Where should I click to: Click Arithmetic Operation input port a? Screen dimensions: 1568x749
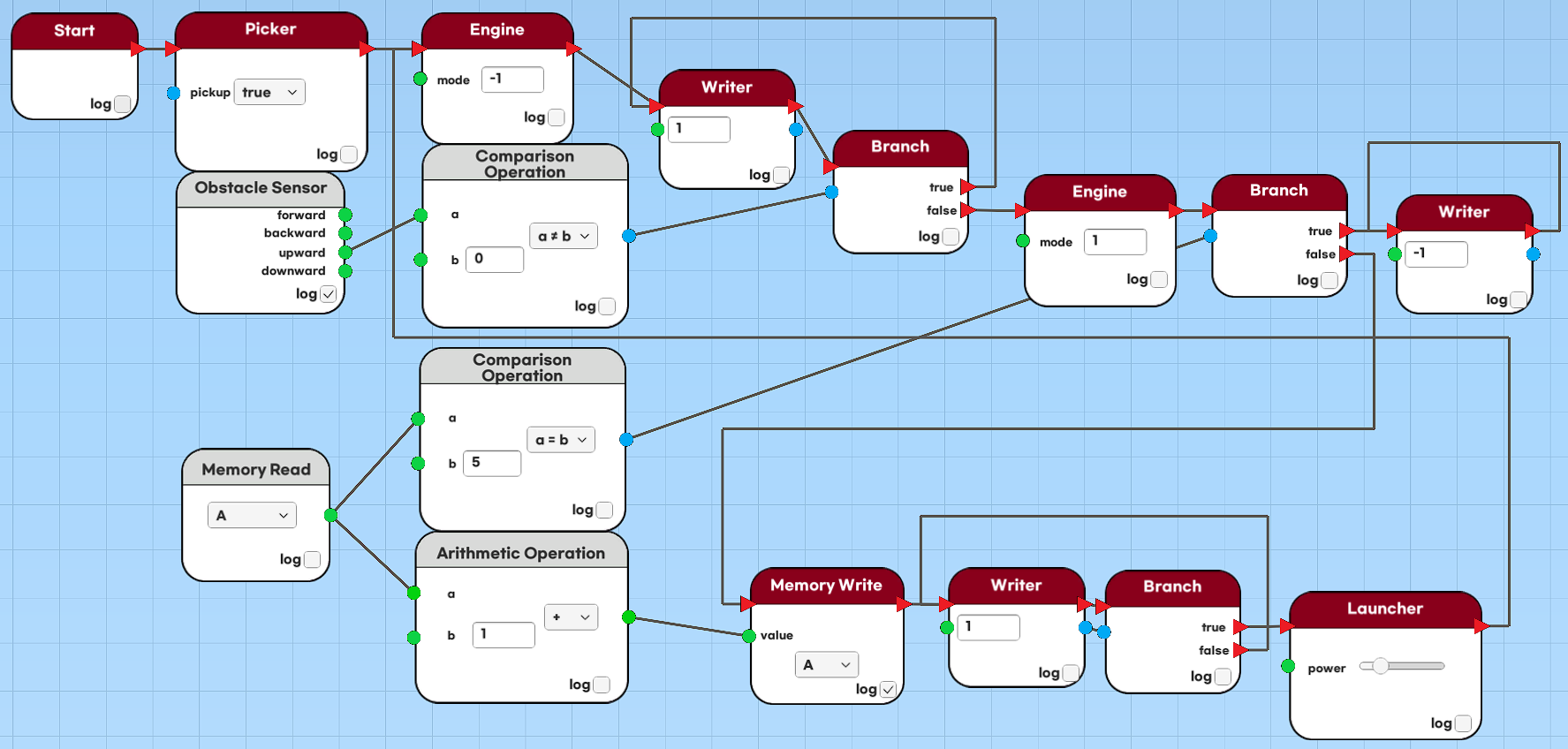(x=413, y=593)
